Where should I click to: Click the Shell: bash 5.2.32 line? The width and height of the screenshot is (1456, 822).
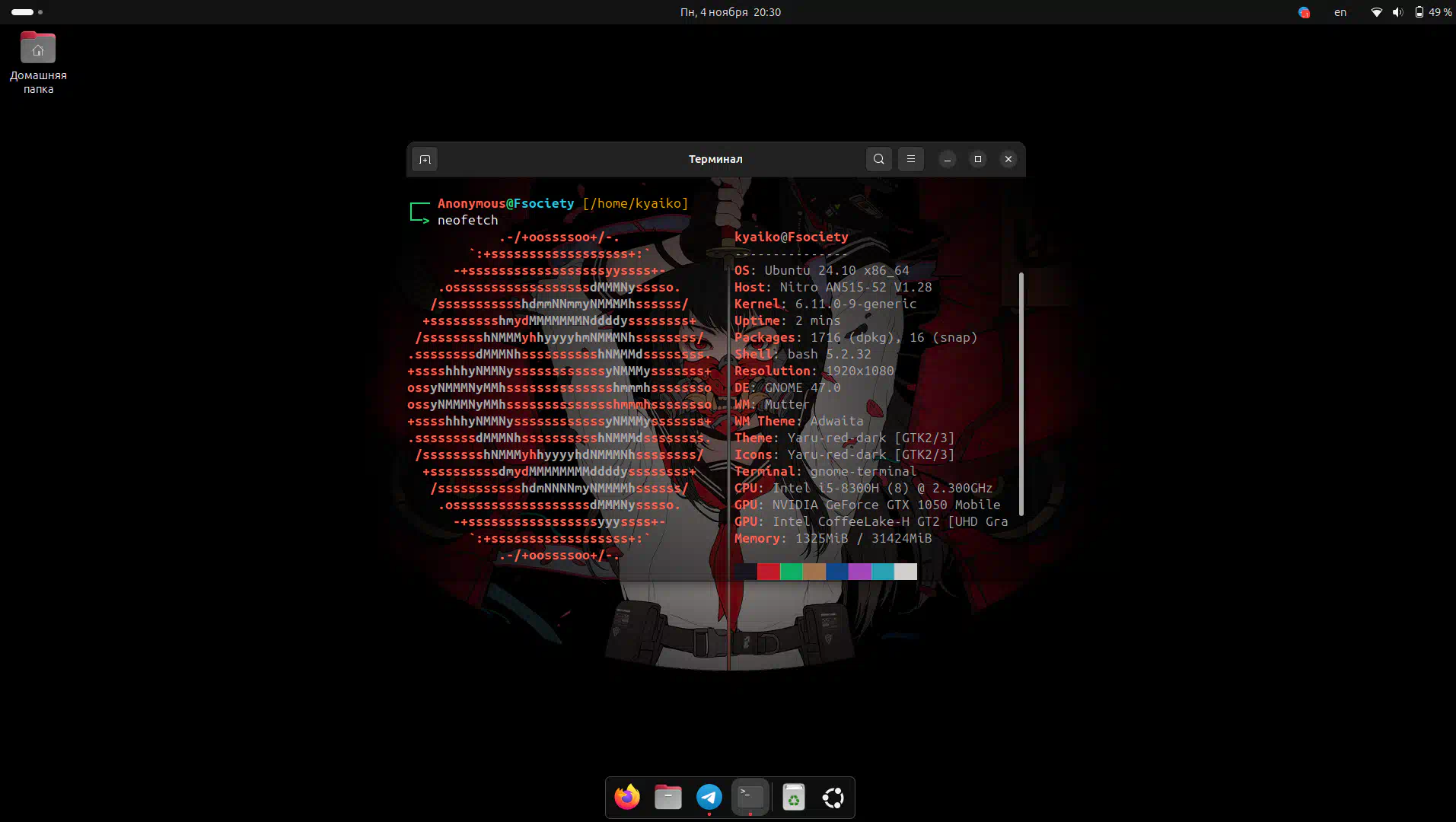[x=802, y=354]
